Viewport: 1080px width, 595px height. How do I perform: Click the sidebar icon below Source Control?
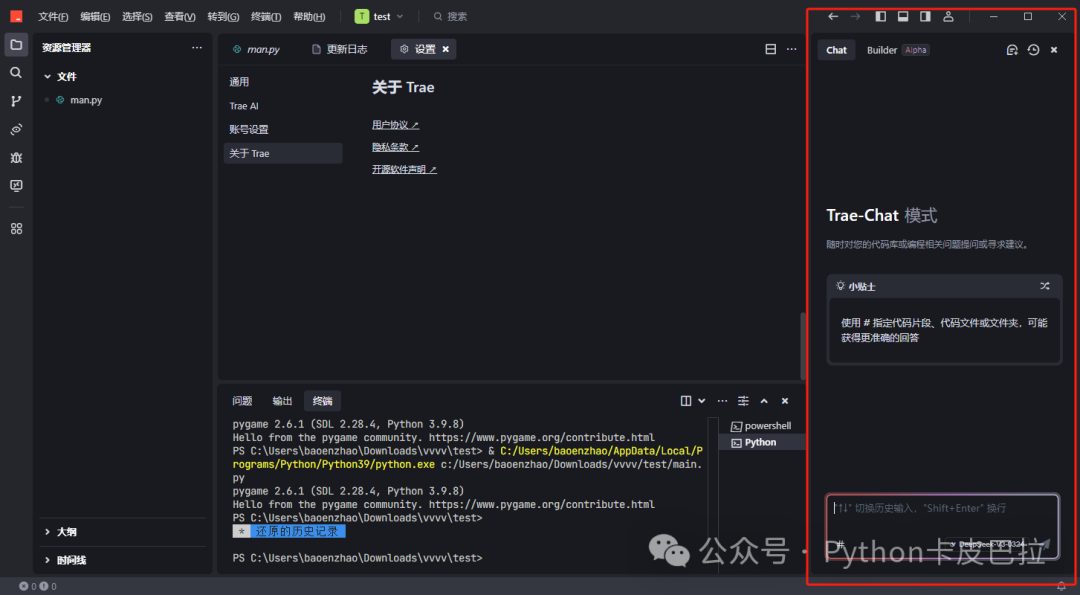click(x=16, y=129)
